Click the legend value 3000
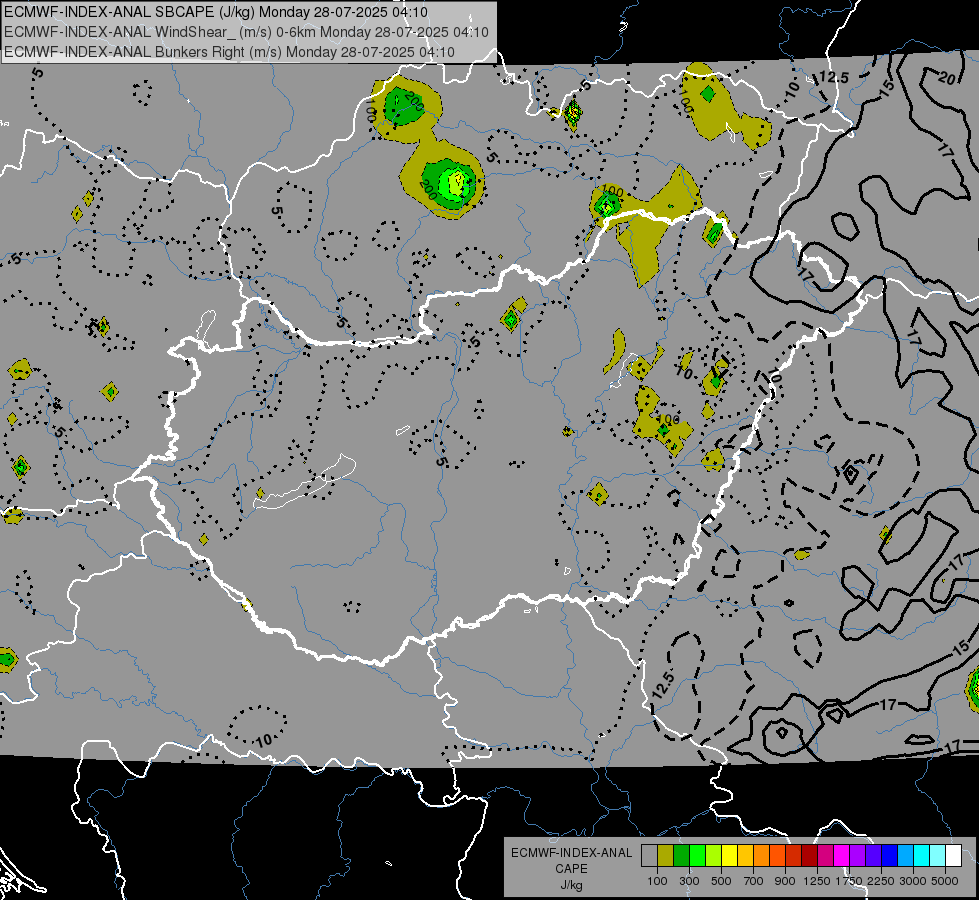This screenshot has height=900, width=979. (913, 881)
